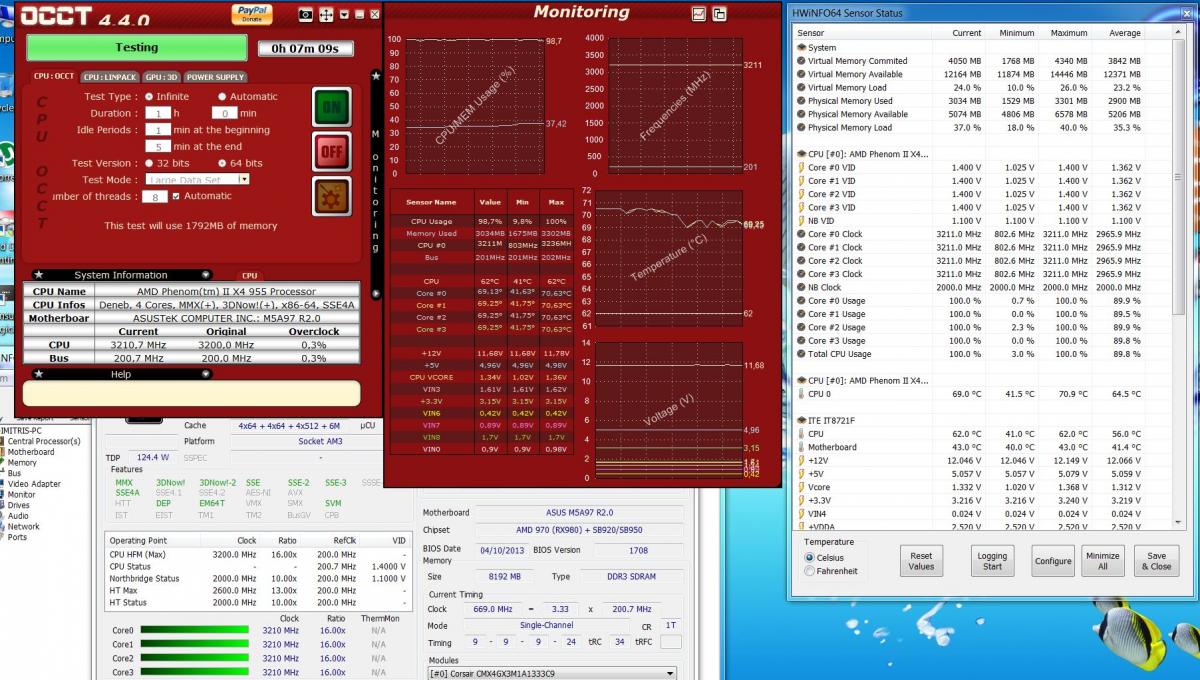Viewport: 1200px width, 680px height.
Task: Select Fahrenheit temperature unit
Action: tap(809, 571)
